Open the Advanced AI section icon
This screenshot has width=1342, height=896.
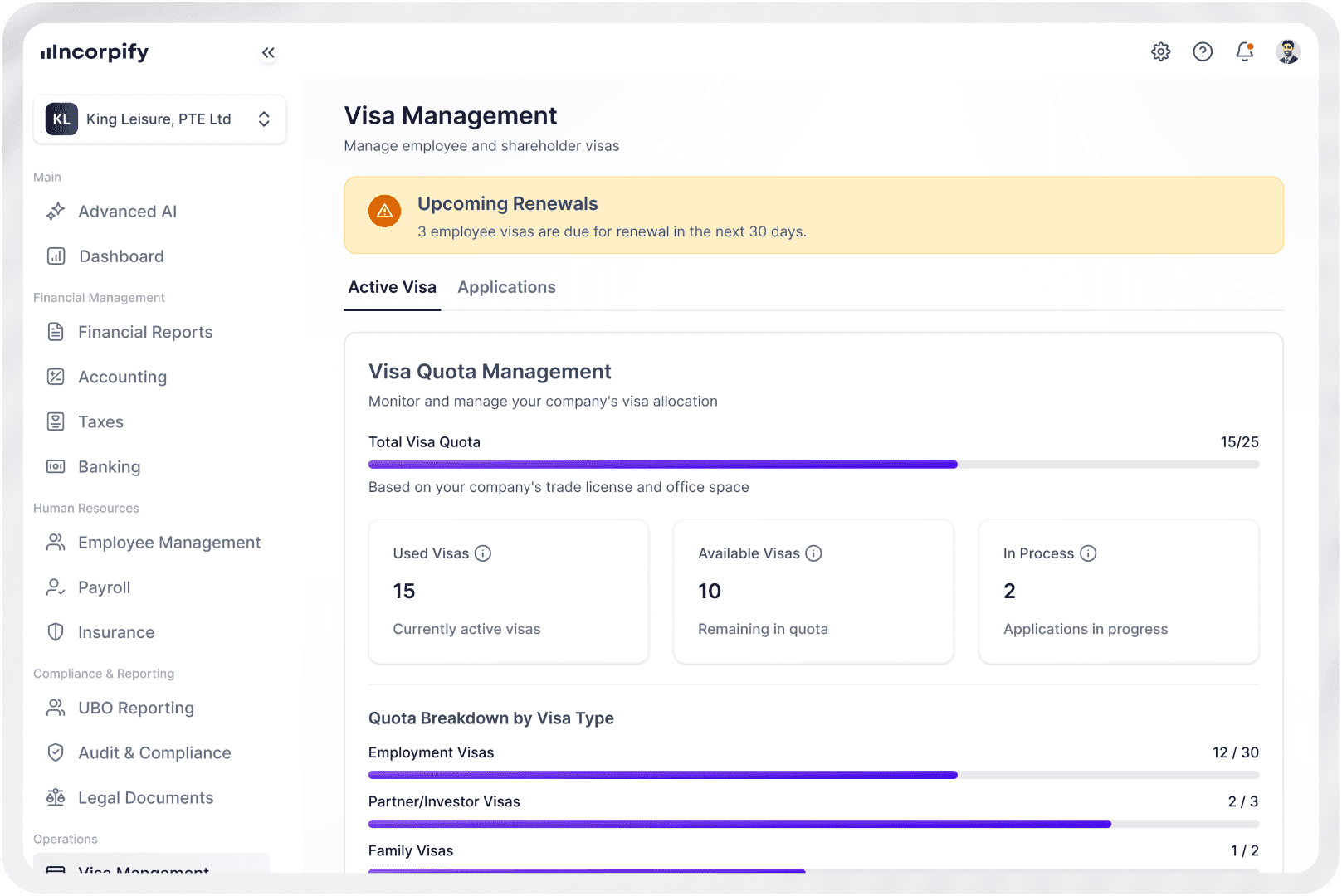point(55,212)
